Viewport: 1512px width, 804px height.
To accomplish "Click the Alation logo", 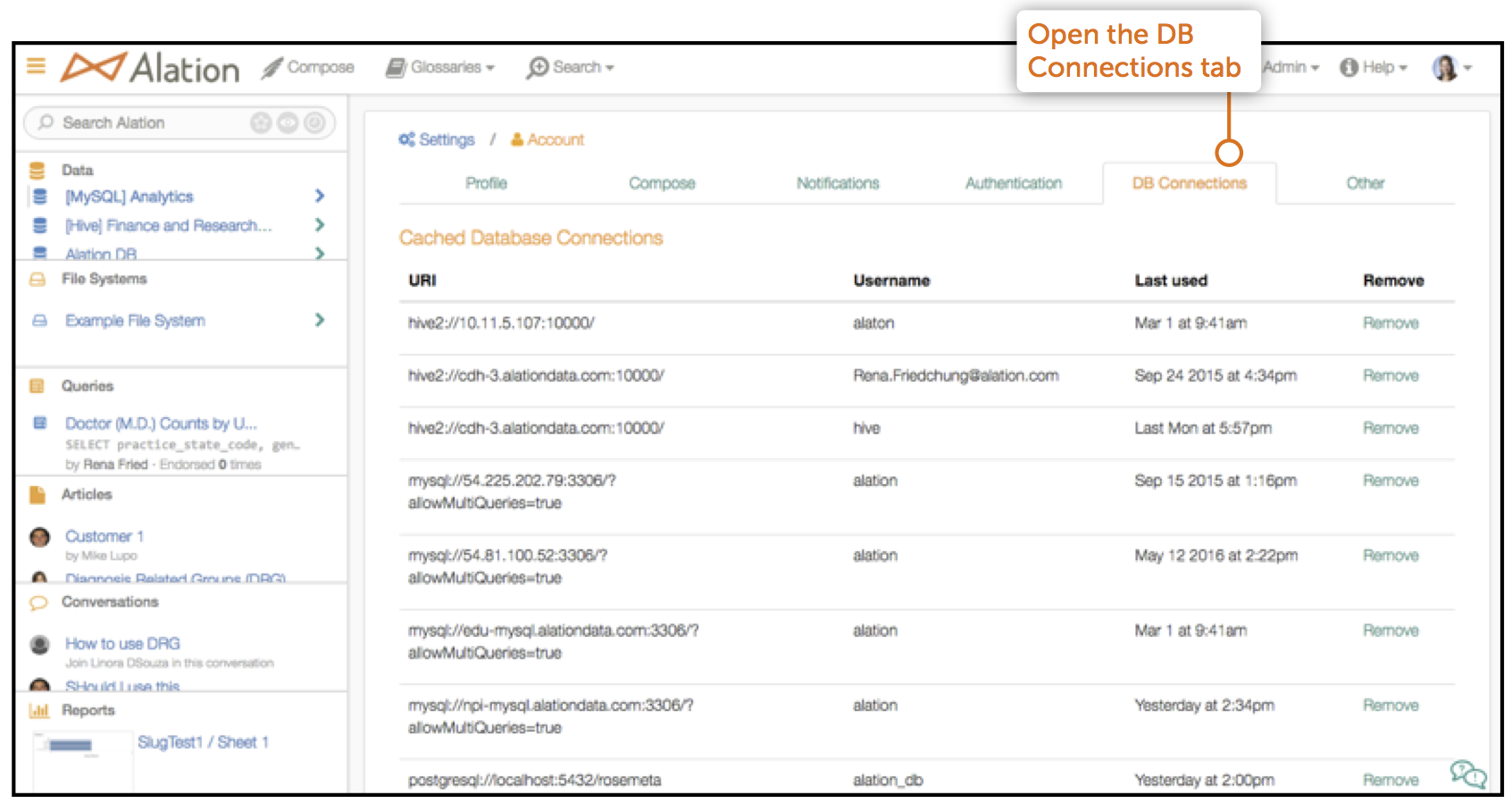I will (x=150, y=68).
